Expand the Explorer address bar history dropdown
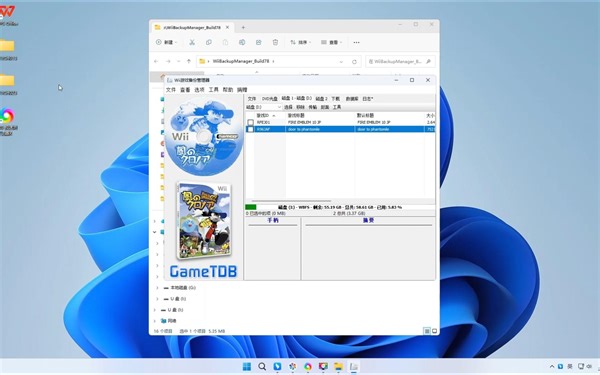Screen dimensions: 600x375 pos(341,62)
